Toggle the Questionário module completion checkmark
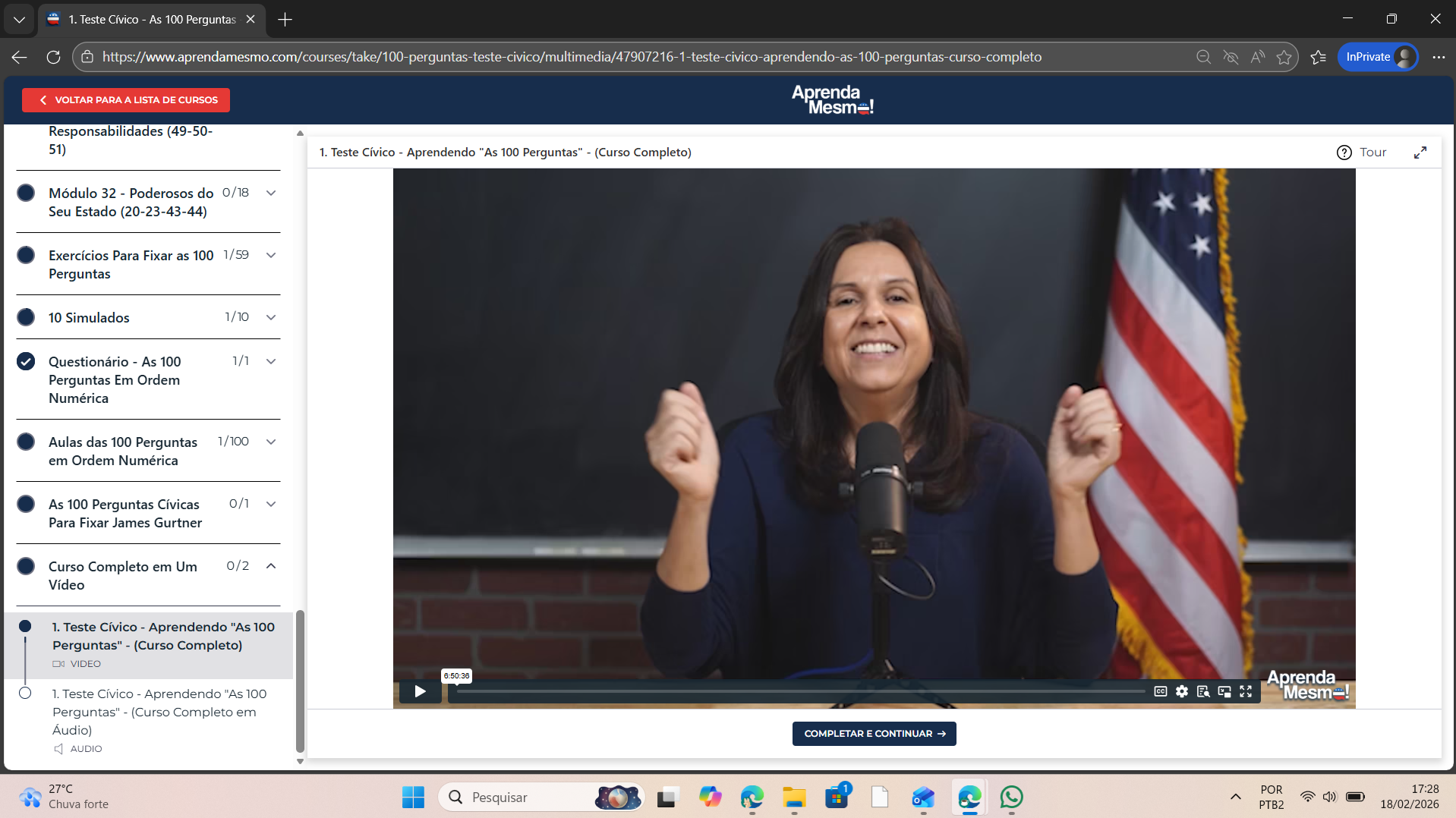 click(26, 361)
